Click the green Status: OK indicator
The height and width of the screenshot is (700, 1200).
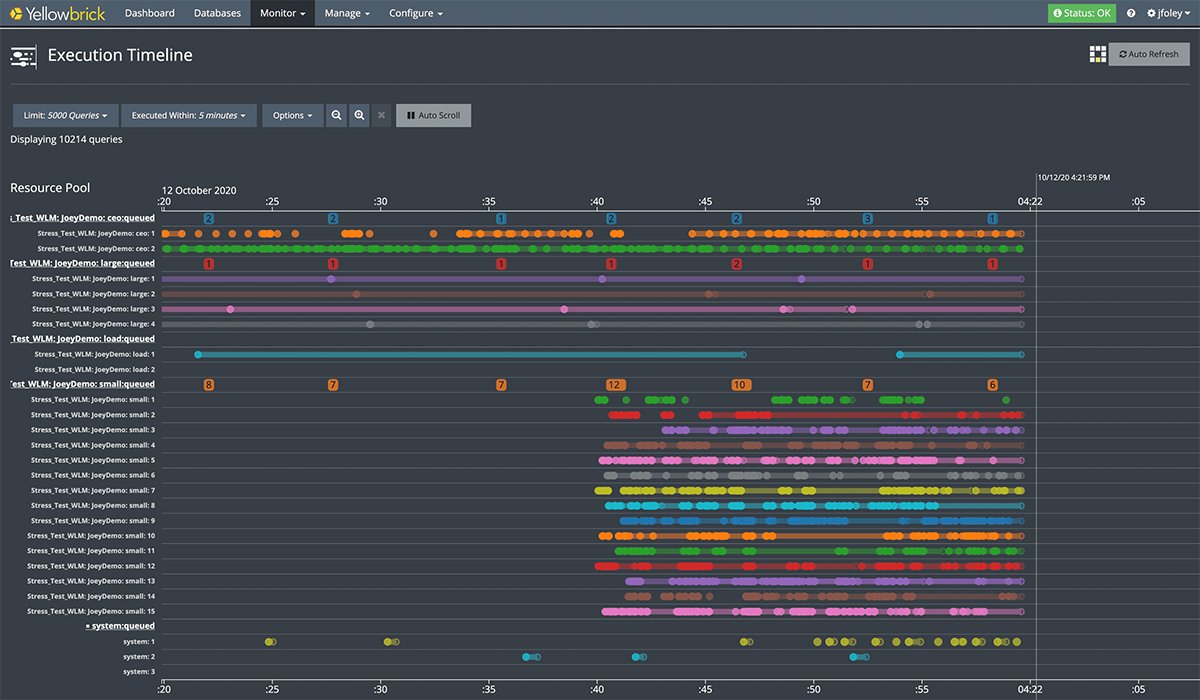point(1081,13)
